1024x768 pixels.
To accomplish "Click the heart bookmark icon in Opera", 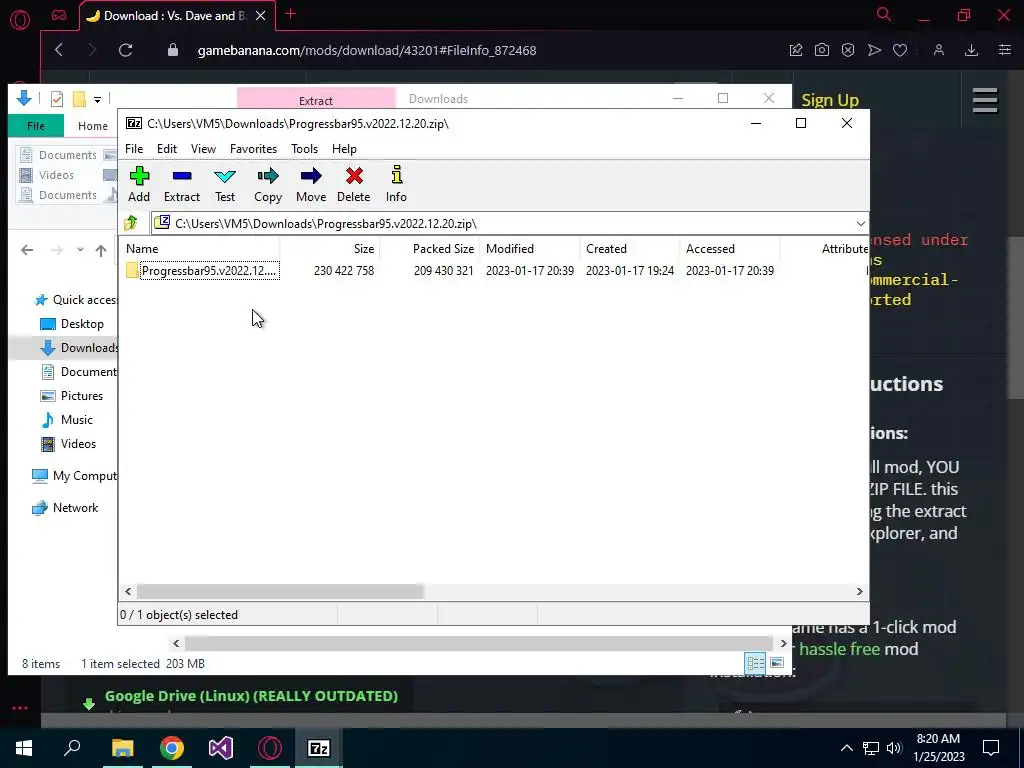I will point(900,50).
